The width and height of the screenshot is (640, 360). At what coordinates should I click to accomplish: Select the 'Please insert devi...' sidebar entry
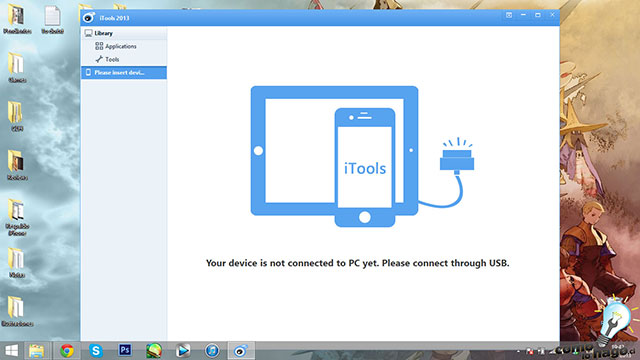124,73
